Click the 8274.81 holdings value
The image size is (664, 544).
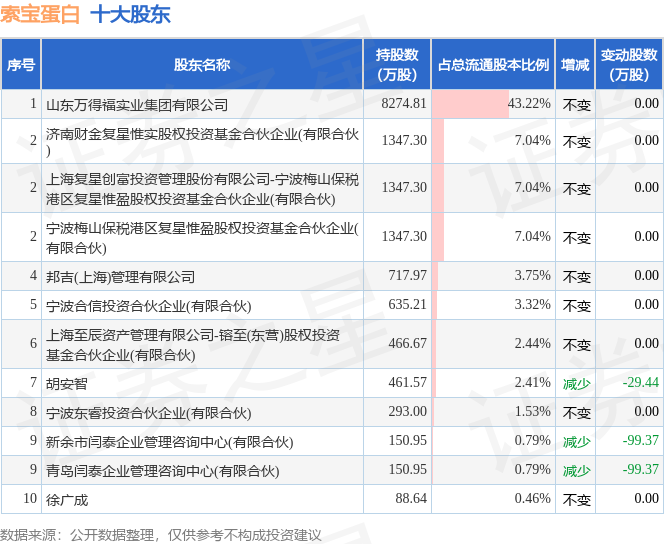(404, 104)
